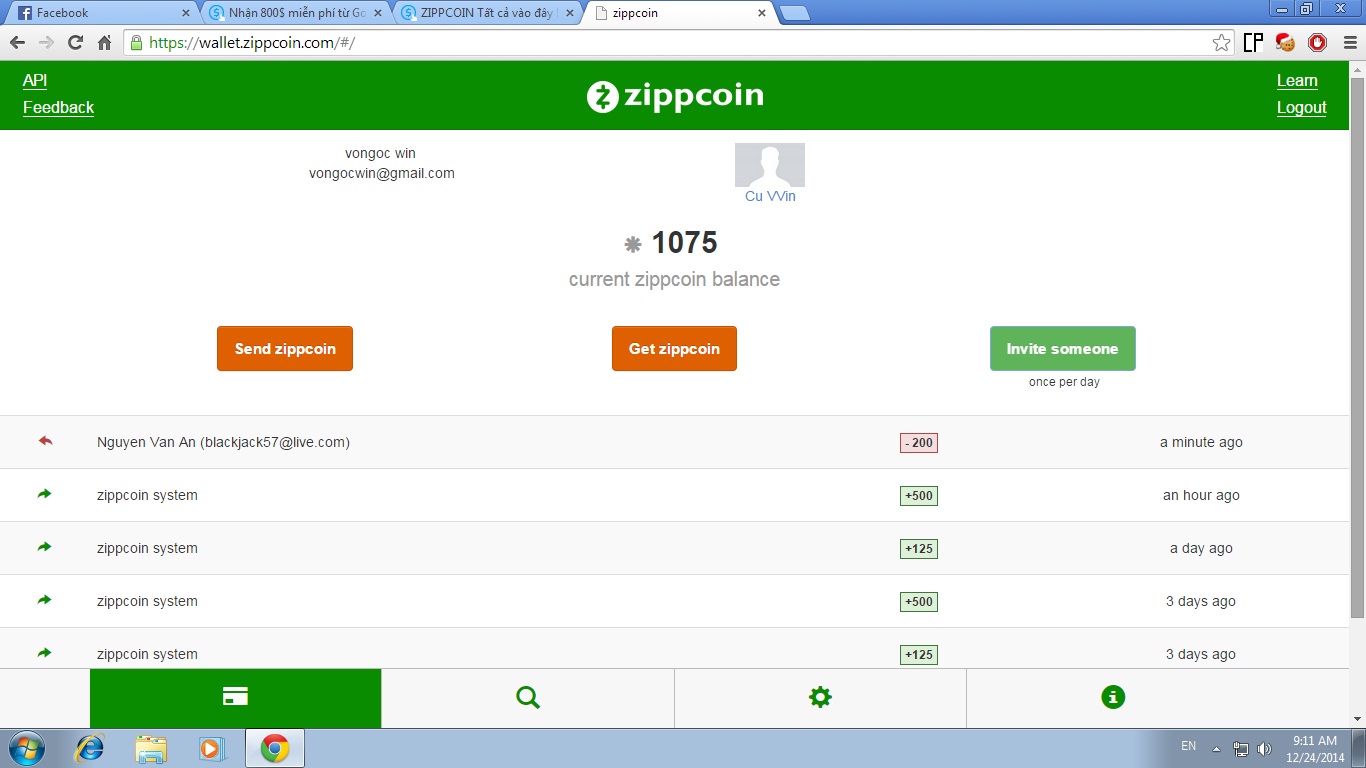
Task: Click the Santa face extension icon
Action: 1285,43
